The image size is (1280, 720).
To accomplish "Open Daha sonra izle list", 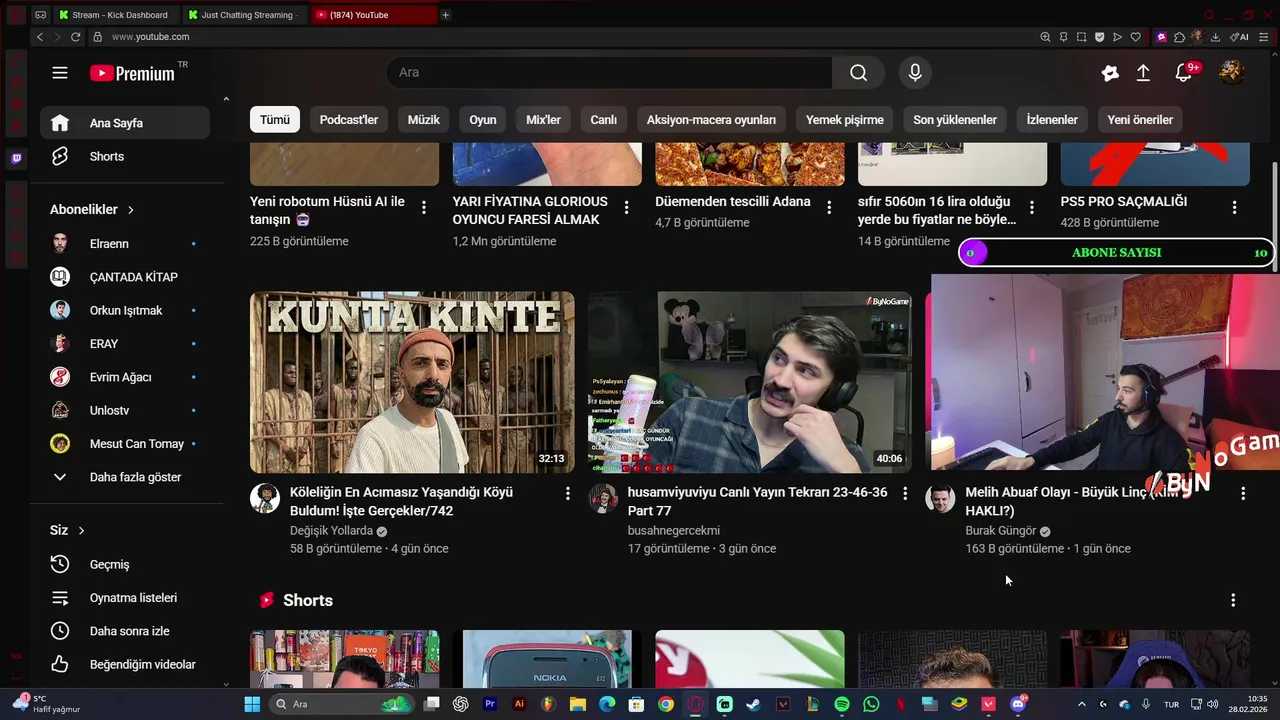I will coord(125,631).
